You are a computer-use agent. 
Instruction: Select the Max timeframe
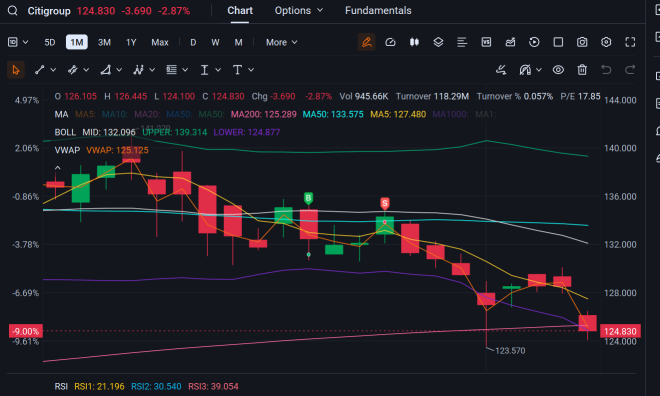(x=160, y=42)
